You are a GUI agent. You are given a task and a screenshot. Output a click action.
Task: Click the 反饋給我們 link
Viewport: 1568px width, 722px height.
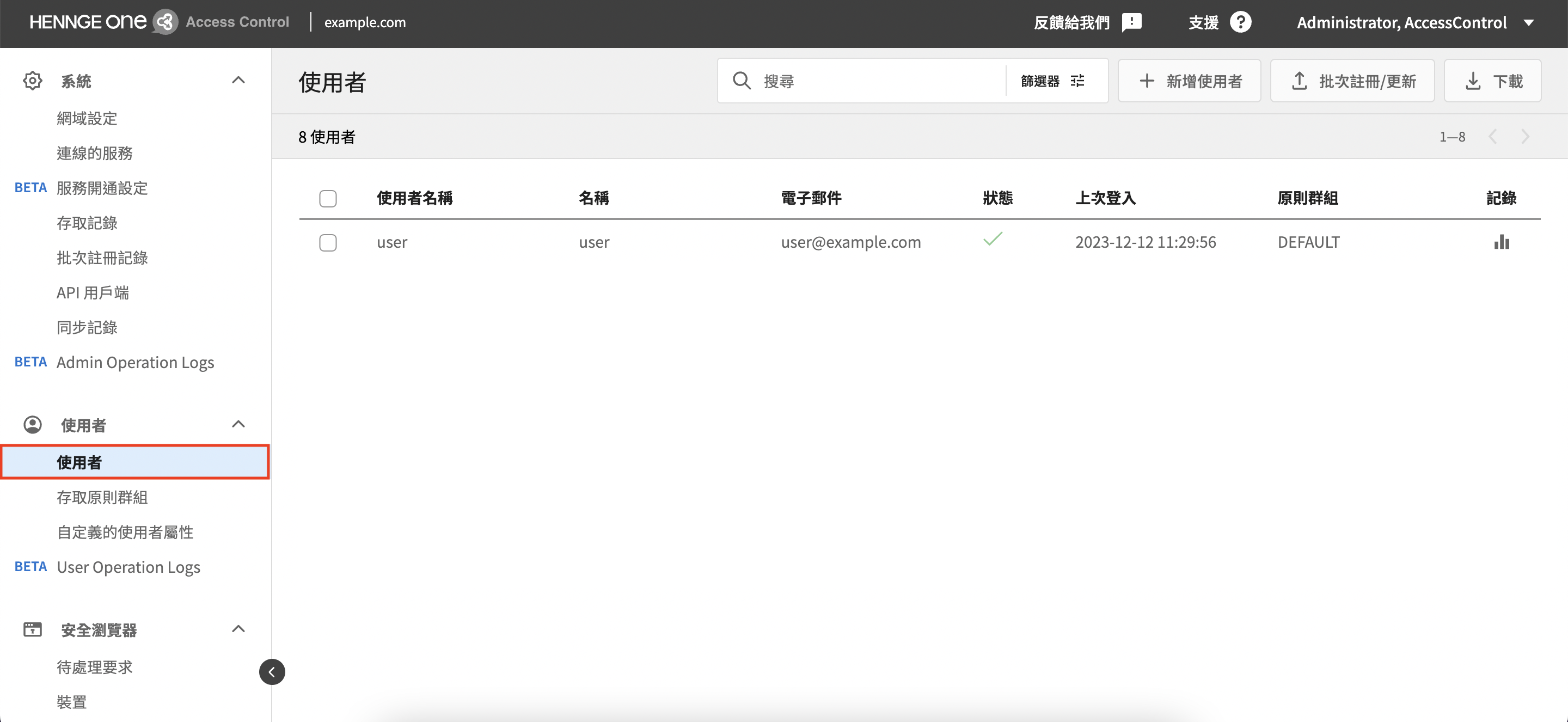coord(1072,22)
